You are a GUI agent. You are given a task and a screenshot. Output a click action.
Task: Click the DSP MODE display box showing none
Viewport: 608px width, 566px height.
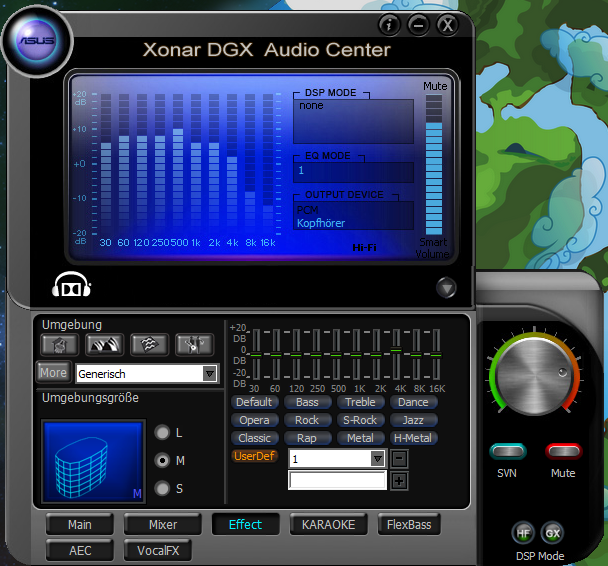pos(354,121)
